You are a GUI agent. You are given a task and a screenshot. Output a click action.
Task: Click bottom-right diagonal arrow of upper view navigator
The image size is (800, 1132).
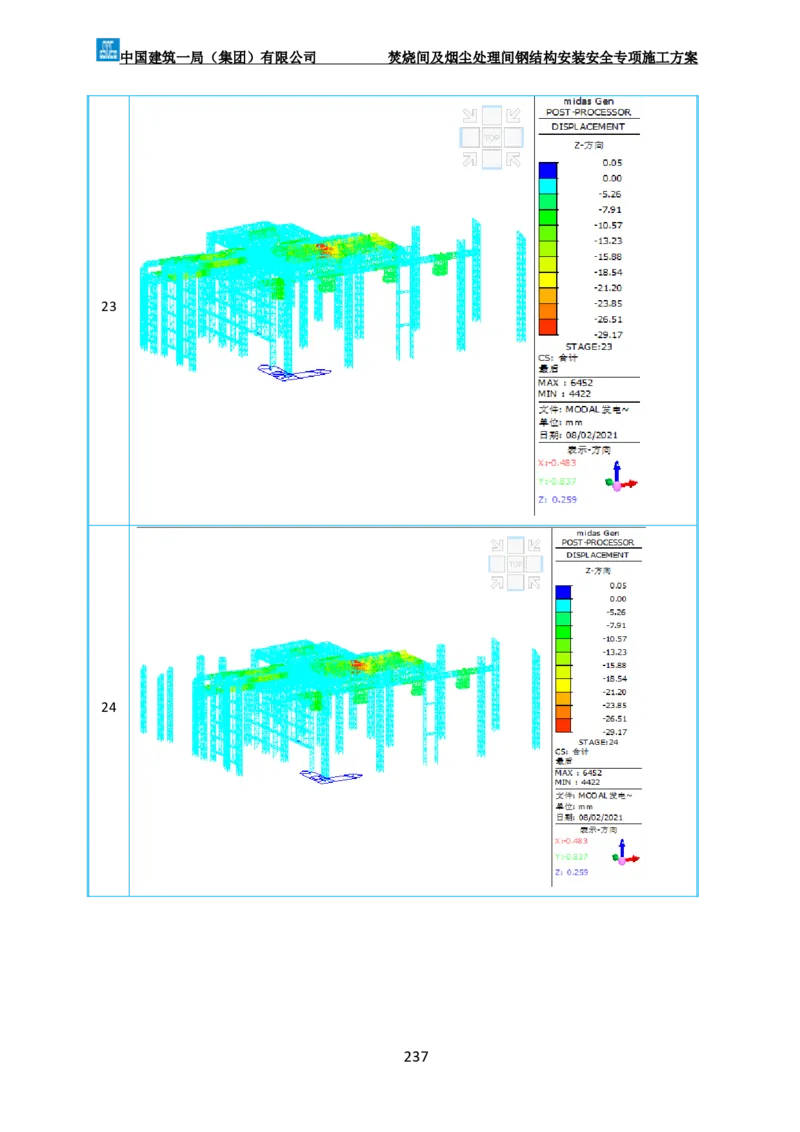(x=513, y=158)
